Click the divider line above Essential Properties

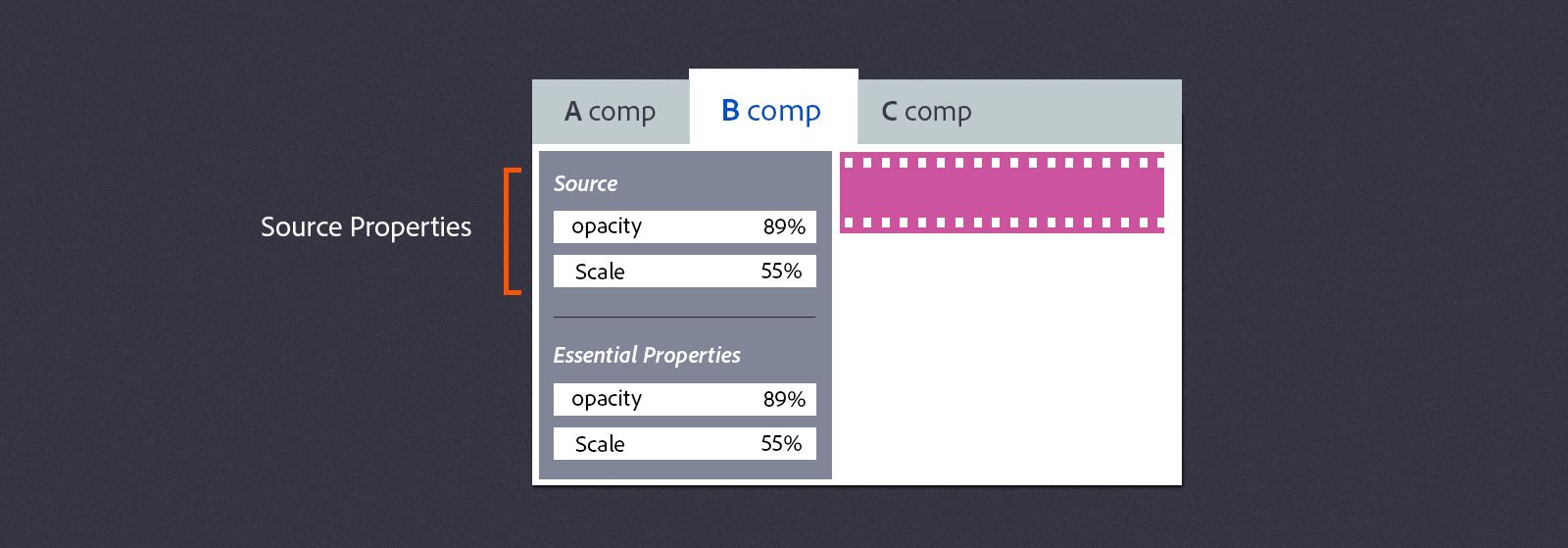[x=684, y=318]
